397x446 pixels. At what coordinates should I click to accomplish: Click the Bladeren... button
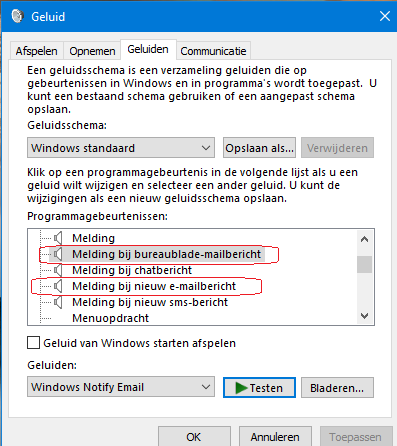tap(337, 388)
